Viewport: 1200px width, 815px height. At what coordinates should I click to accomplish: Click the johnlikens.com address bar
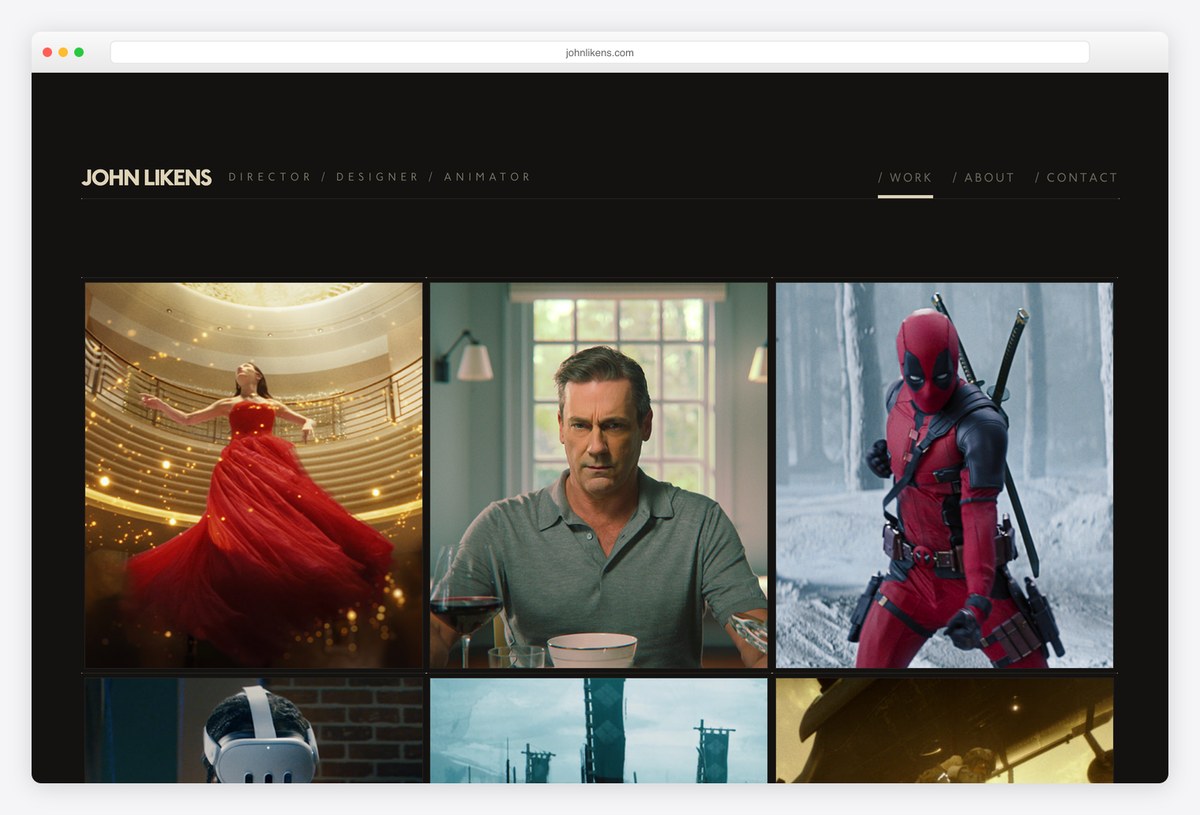[600, 53]
